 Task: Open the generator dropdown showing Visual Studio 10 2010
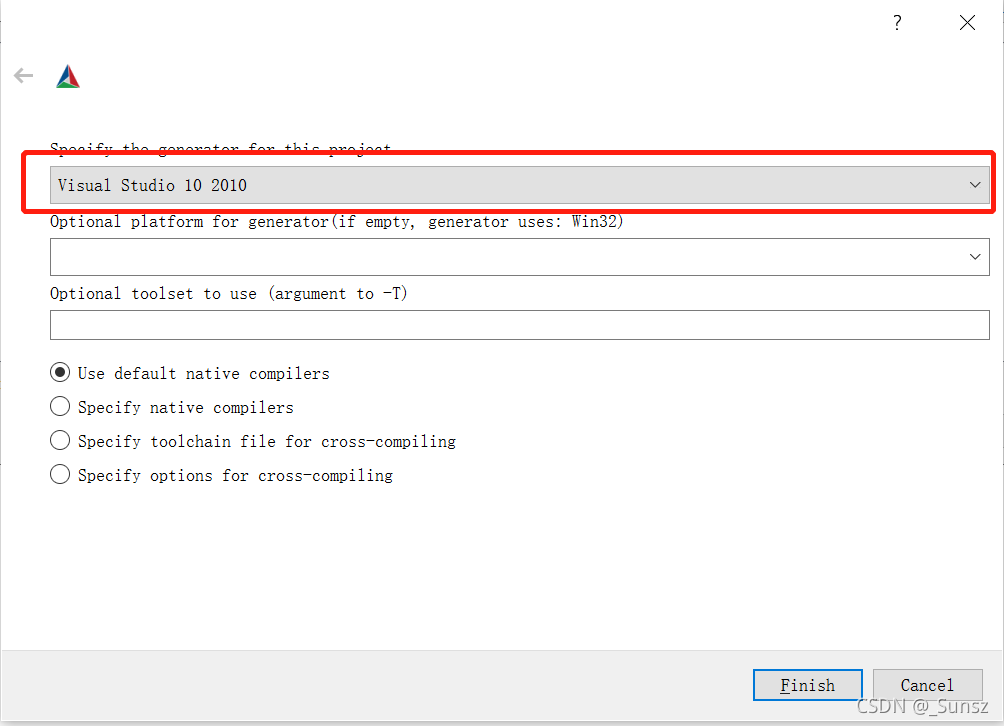point(520,184)
